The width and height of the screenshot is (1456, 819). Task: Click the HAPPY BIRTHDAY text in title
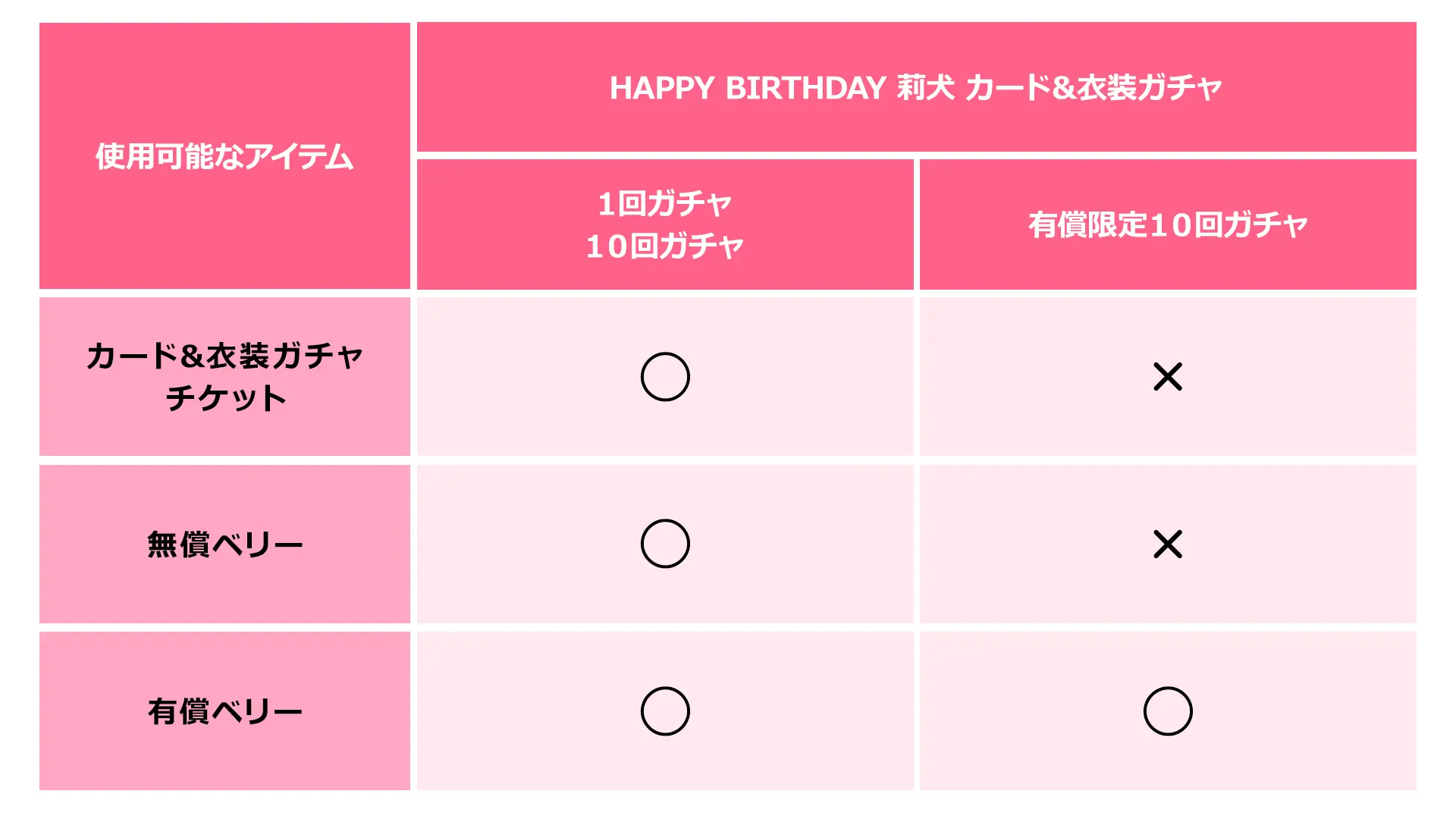click(x=748, y=88)
